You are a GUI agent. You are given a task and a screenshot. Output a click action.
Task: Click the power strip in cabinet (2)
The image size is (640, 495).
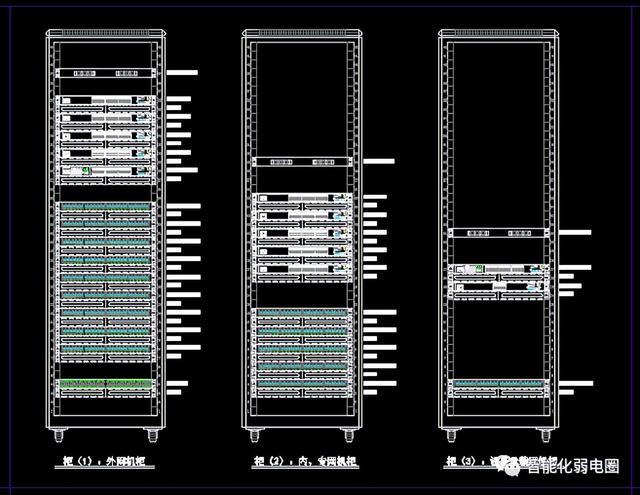[x=302, y=162]
